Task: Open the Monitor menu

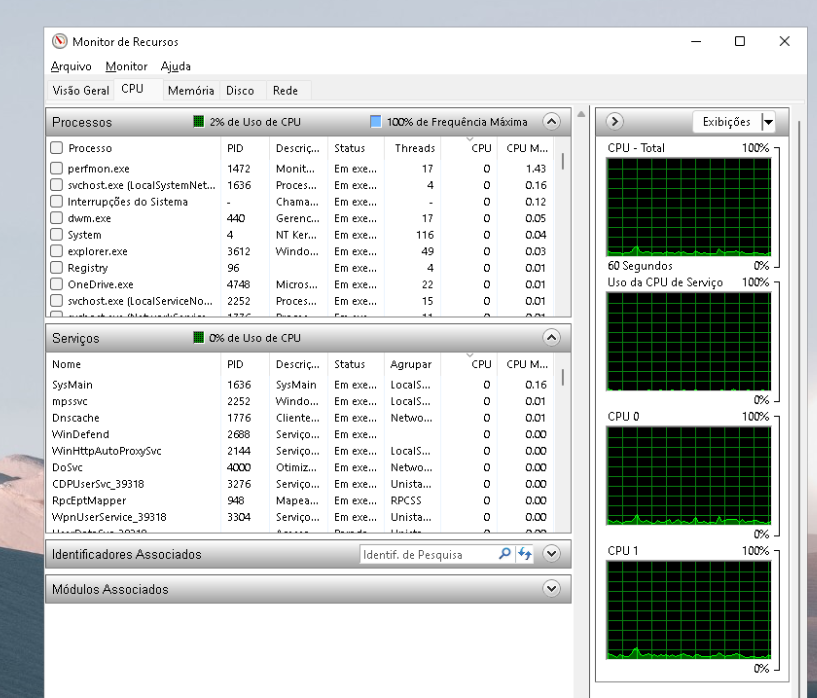Action: coord(126,67)
